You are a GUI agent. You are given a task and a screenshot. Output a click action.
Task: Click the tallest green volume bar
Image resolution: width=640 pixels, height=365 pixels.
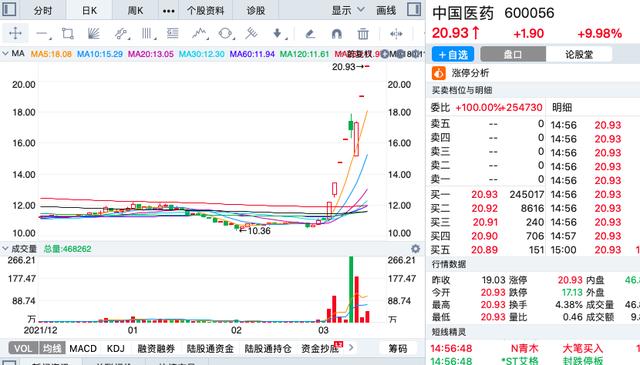click(x=351, y=289)
